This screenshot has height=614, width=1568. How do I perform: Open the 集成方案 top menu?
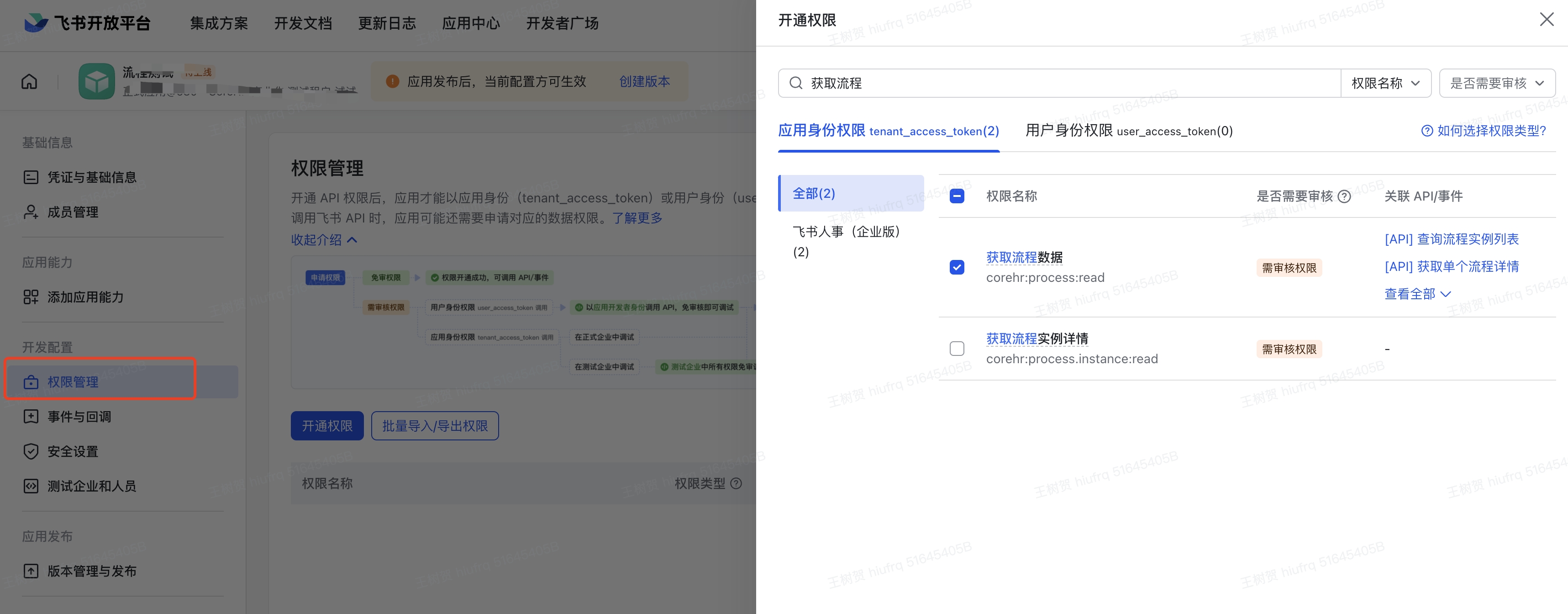pyautogui.click(x=219, y=23)
